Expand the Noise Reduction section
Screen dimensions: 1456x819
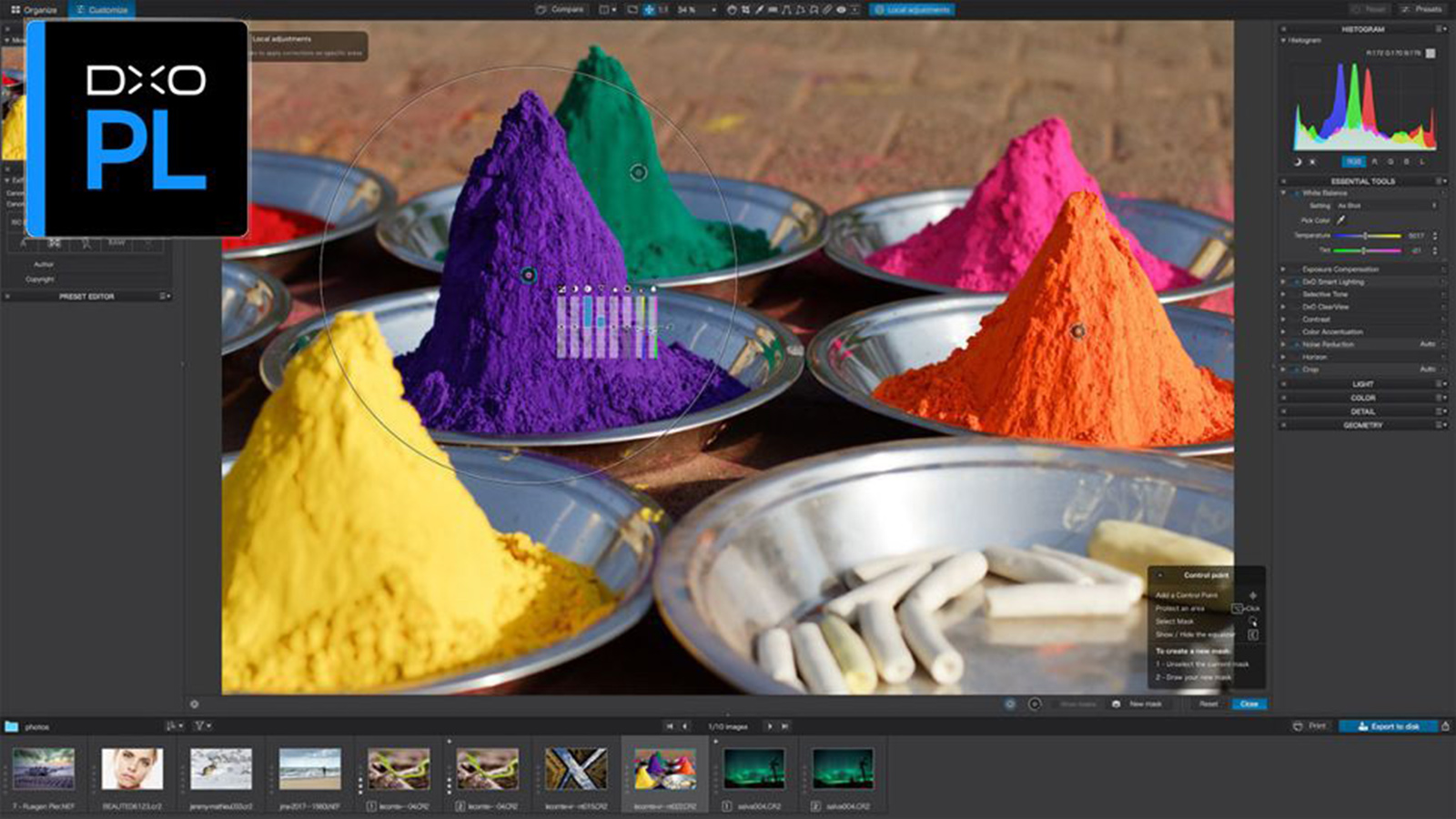[x=1284, y=344]
